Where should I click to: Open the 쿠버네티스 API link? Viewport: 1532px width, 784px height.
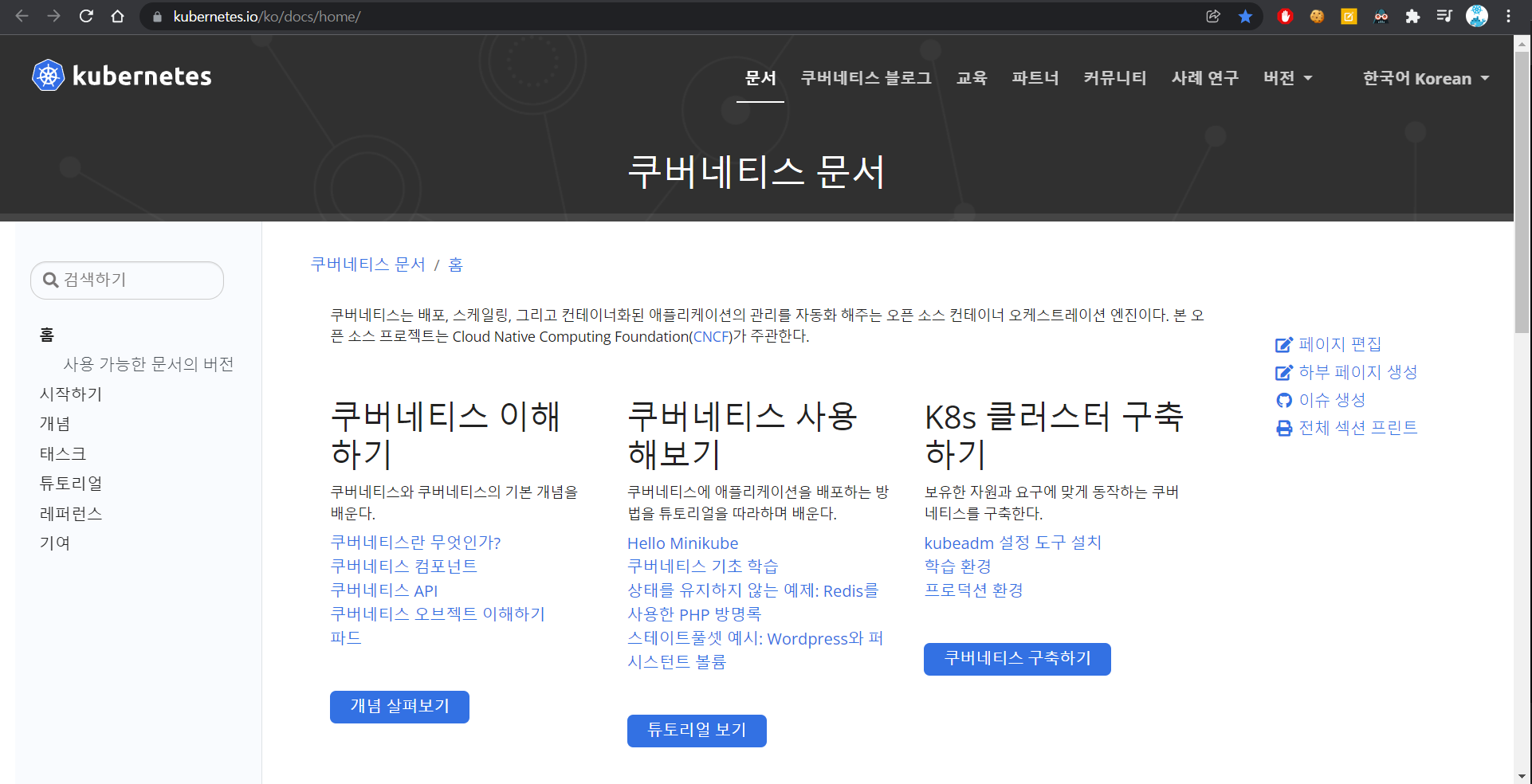tap(384, 590)
